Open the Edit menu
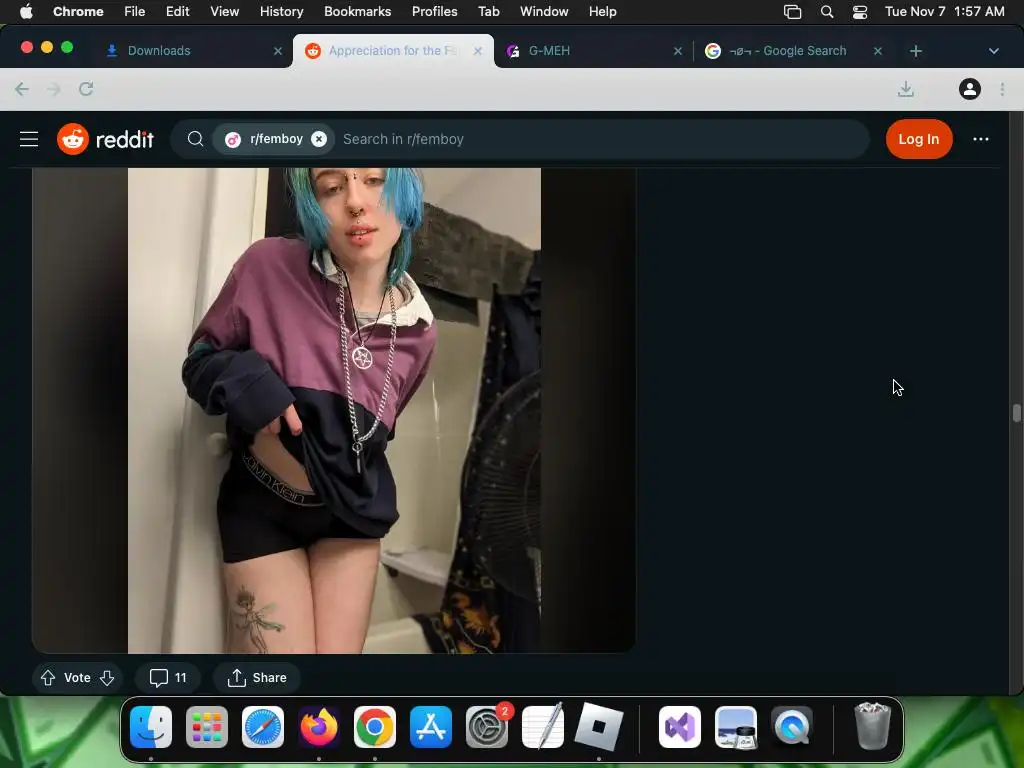 pyautogui.click(x=177, y=11)
